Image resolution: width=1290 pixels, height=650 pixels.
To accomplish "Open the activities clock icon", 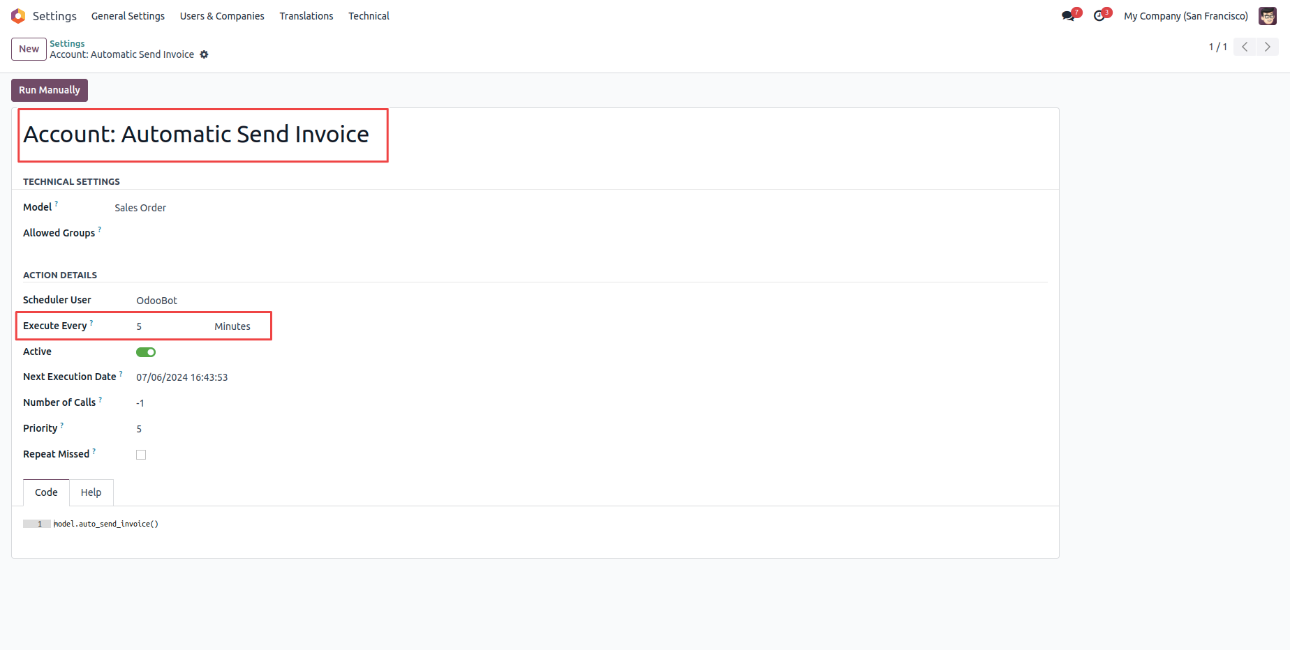I will pos(1099,16).
